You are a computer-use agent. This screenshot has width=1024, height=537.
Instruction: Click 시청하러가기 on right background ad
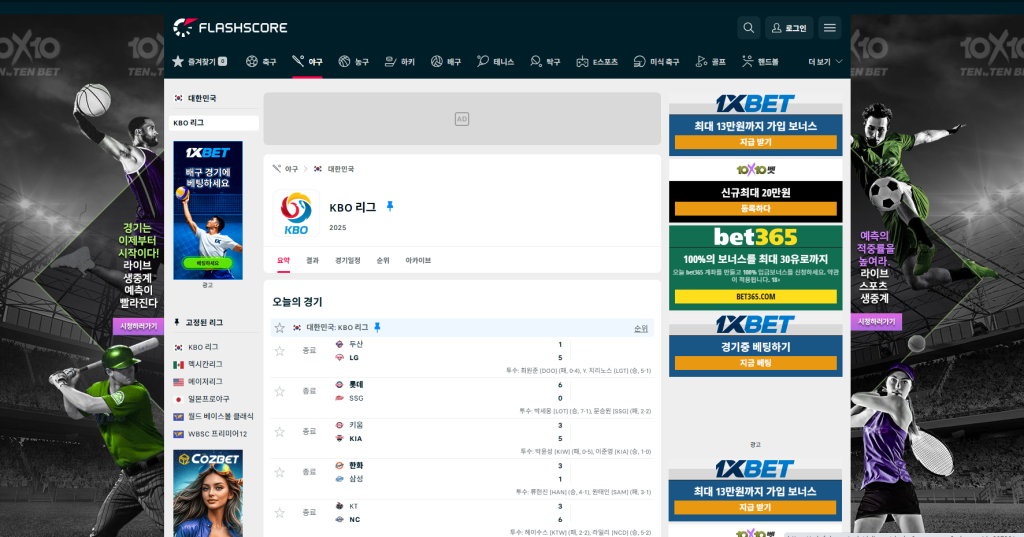tap(876, 321)
